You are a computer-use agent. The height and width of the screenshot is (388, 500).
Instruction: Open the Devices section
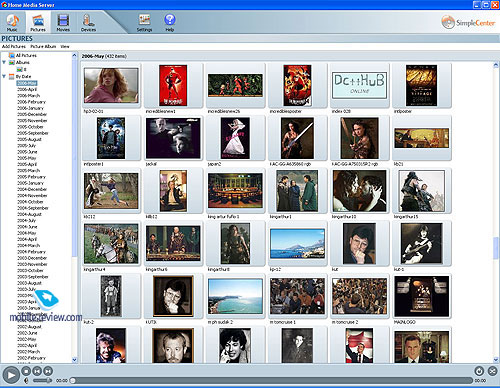(x=88, y=22)
